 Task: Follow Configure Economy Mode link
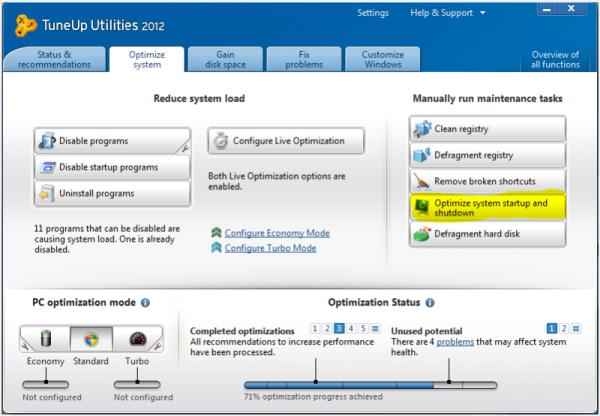[x=277, y=233]
